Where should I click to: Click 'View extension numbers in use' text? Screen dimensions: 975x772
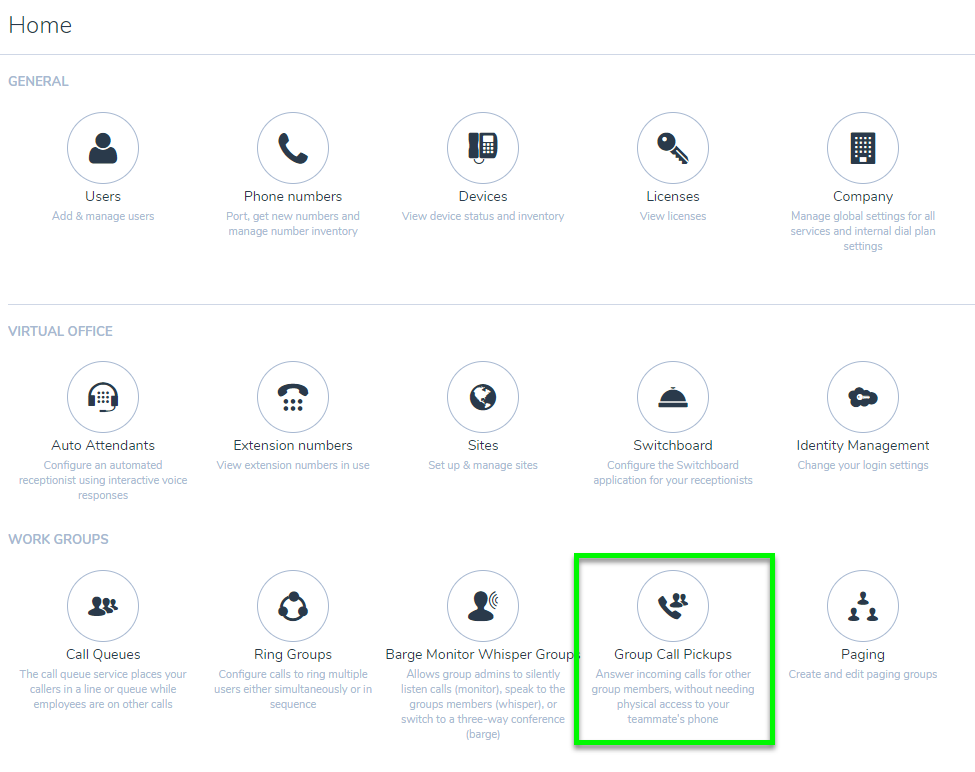pos(293,466)
